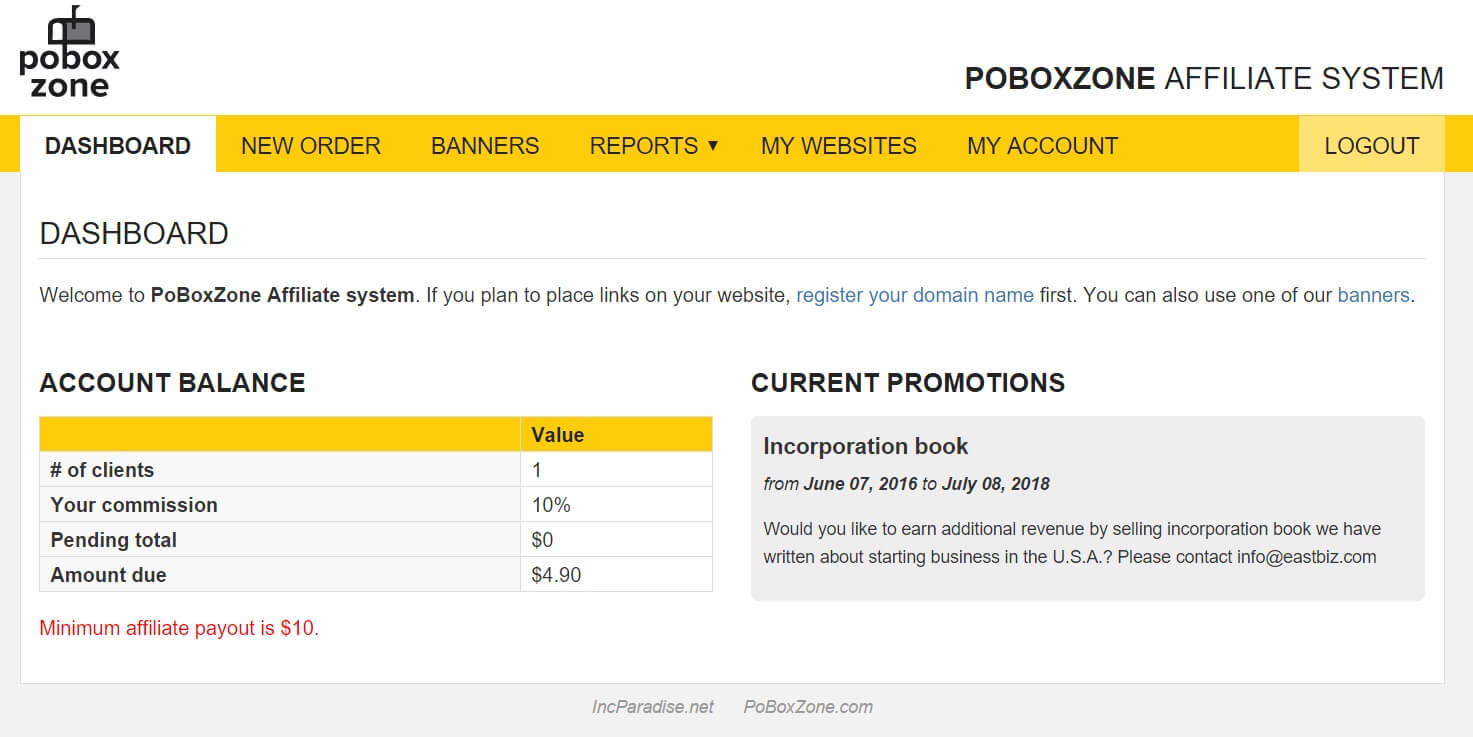Visit PoBoxZone.com footer link
The height and width of the screenshot is (737, 1473).
pyautogui.click(x=808, y=707)
